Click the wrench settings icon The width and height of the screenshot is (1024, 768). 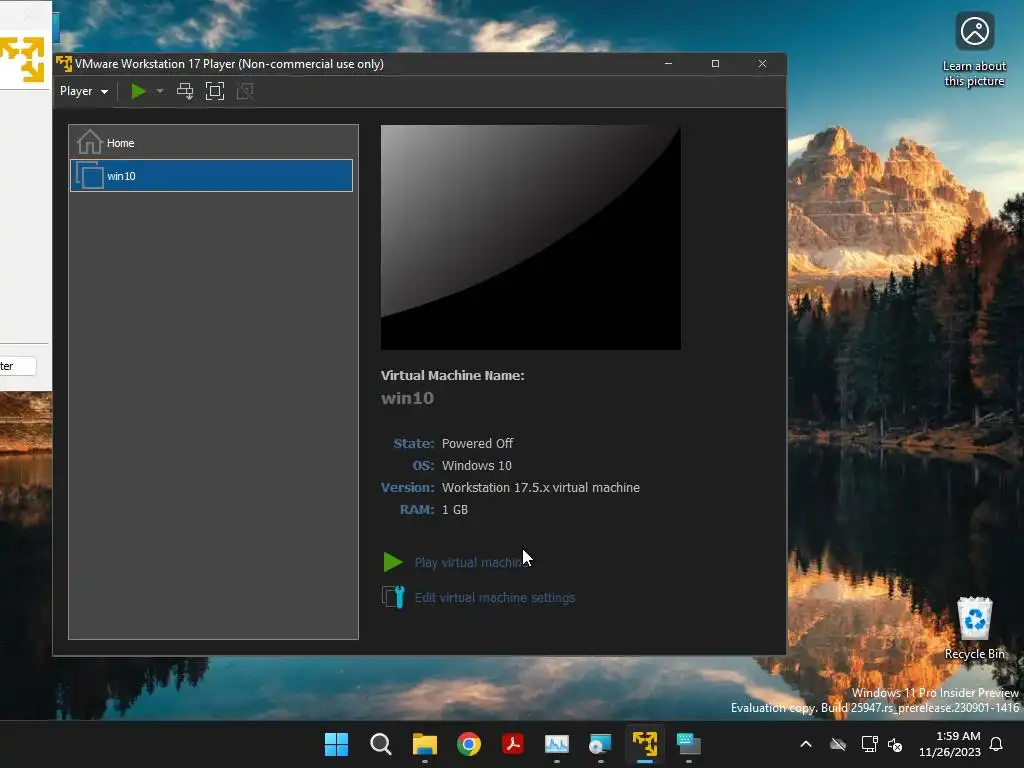393,597
